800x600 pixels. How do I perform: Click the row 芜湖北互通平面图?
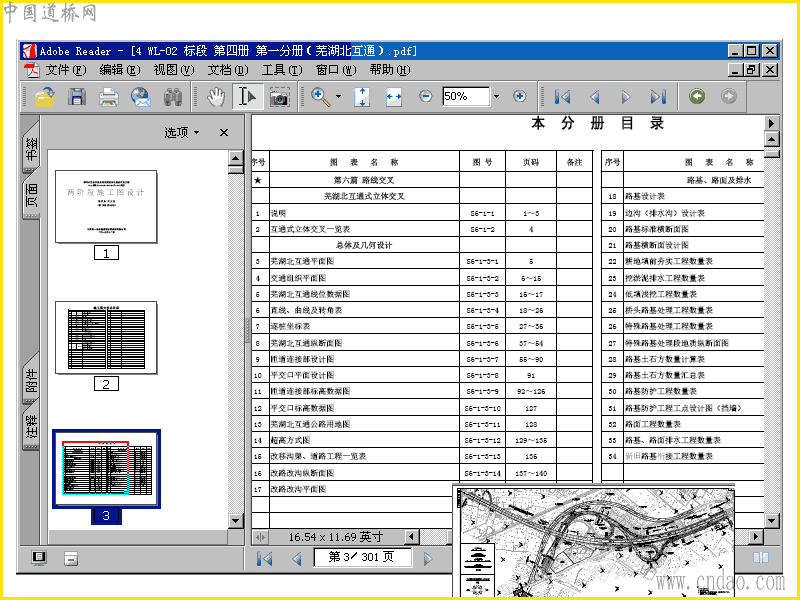point(422,261)
